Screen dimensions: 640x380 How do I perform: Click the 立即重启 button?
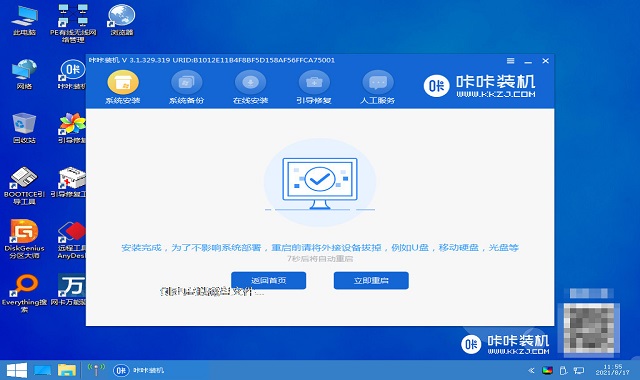coord(371,280)
